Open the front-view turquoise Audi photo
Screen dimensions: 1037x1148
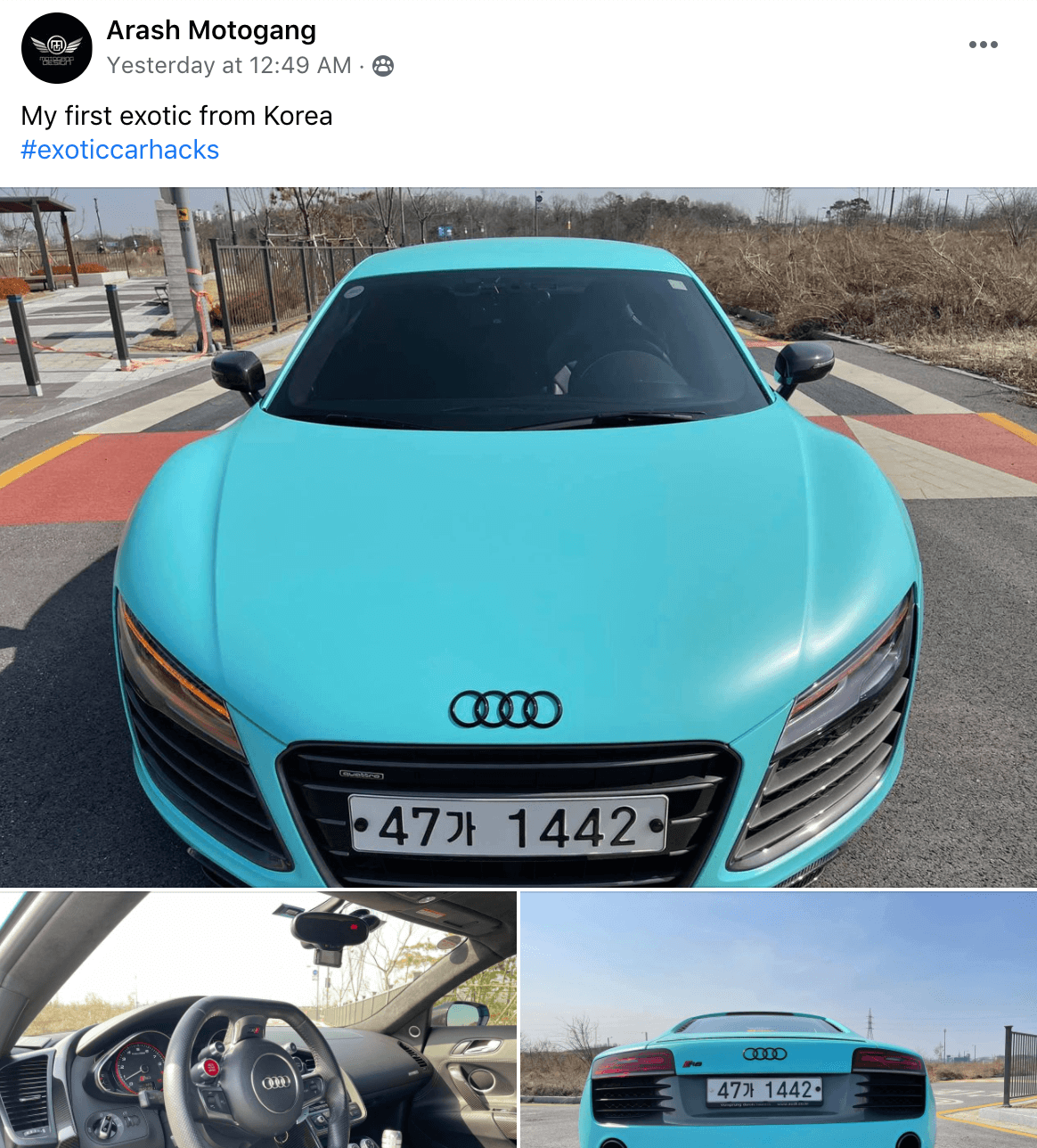coord(518,537)
